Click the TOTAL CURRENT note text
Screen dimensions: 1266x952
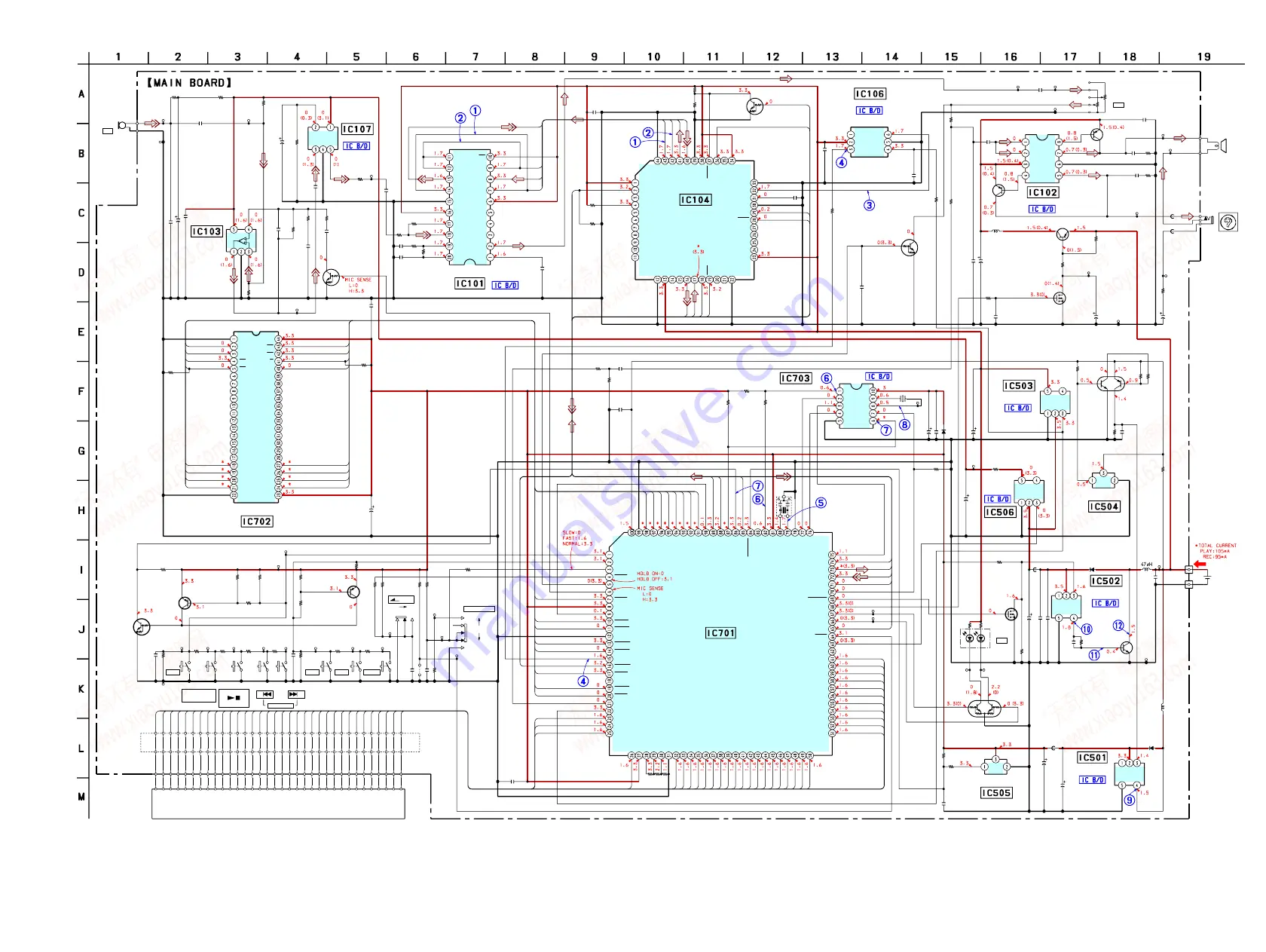click(x=1216, y=551)
